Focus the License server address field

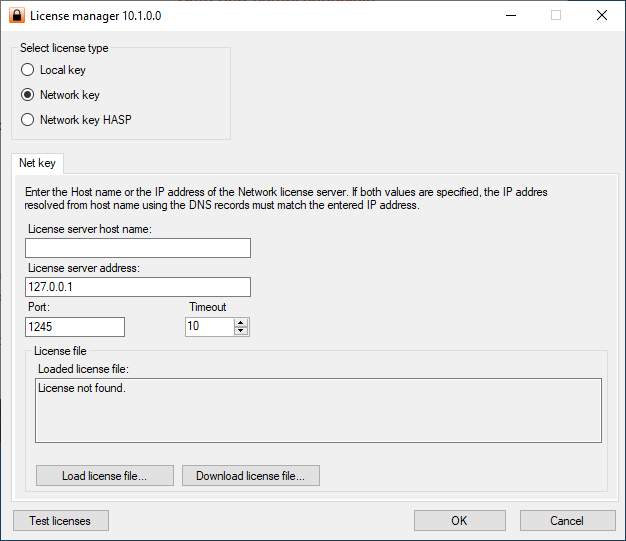click(x=138, y=287)
